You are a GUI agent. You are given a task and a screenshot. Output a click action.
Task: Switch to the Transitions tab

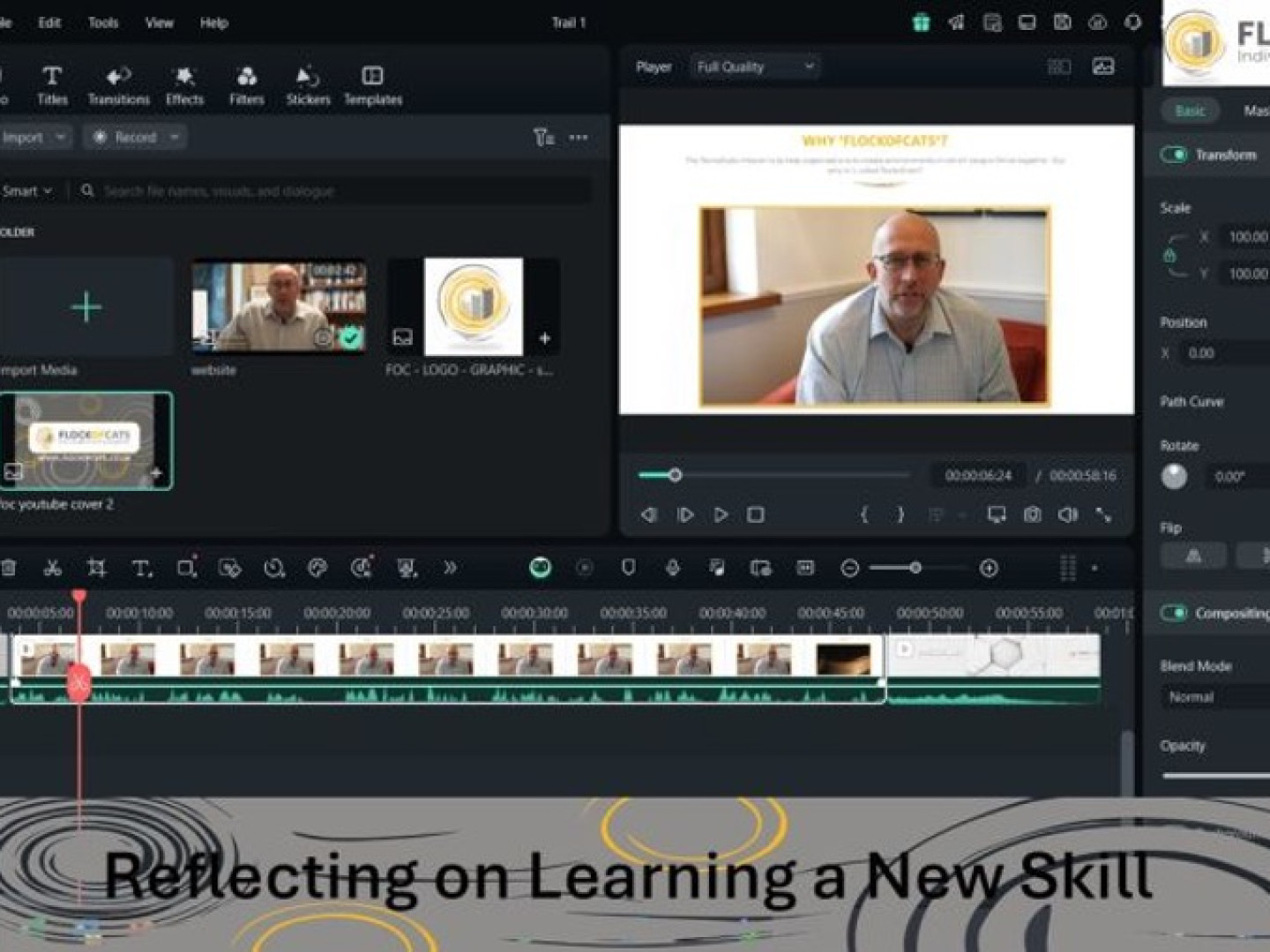click(118, 86)
